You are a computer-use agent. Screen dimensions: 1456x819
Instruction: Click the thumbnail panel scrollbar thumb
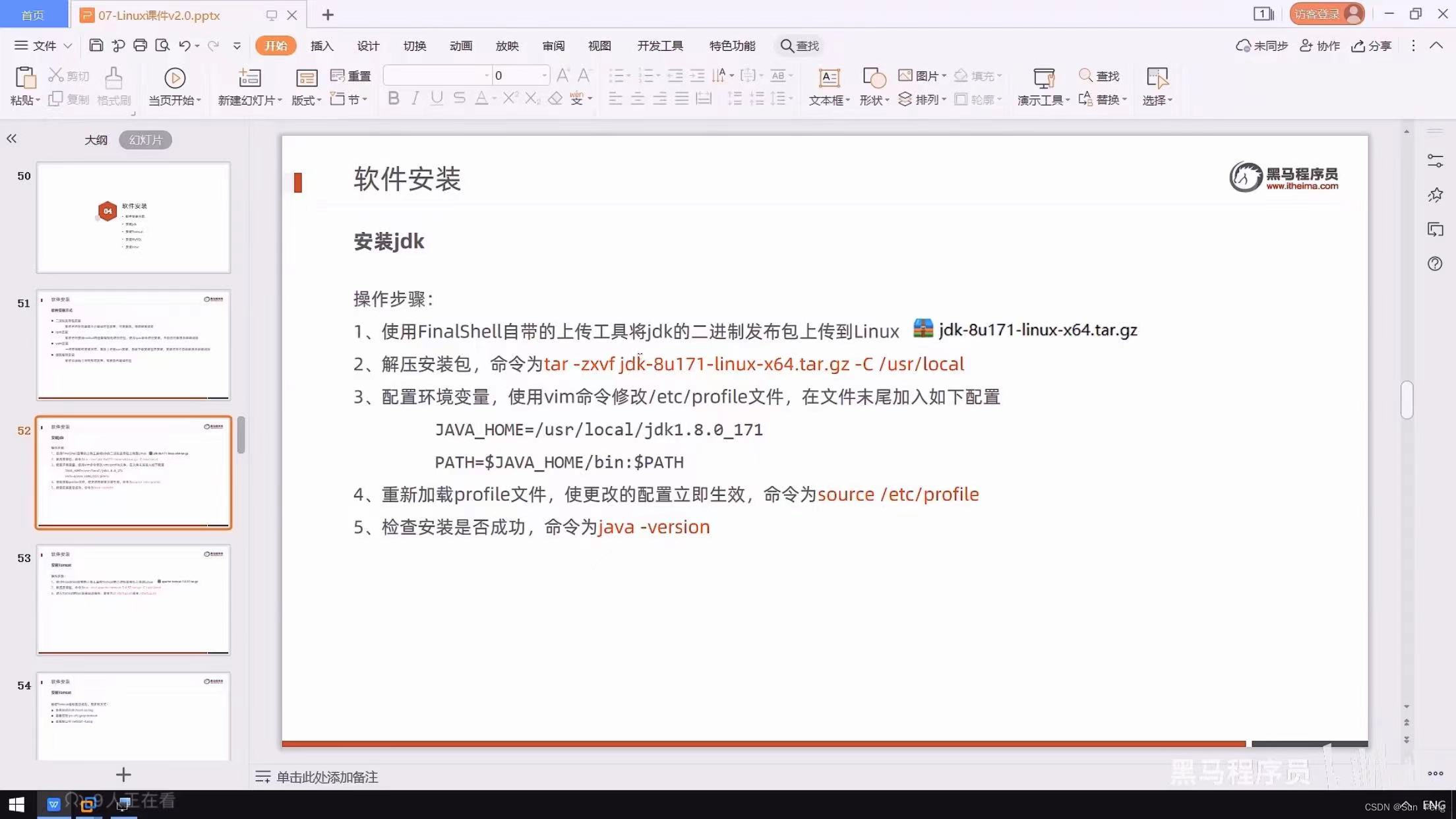[x=241, y=435]
